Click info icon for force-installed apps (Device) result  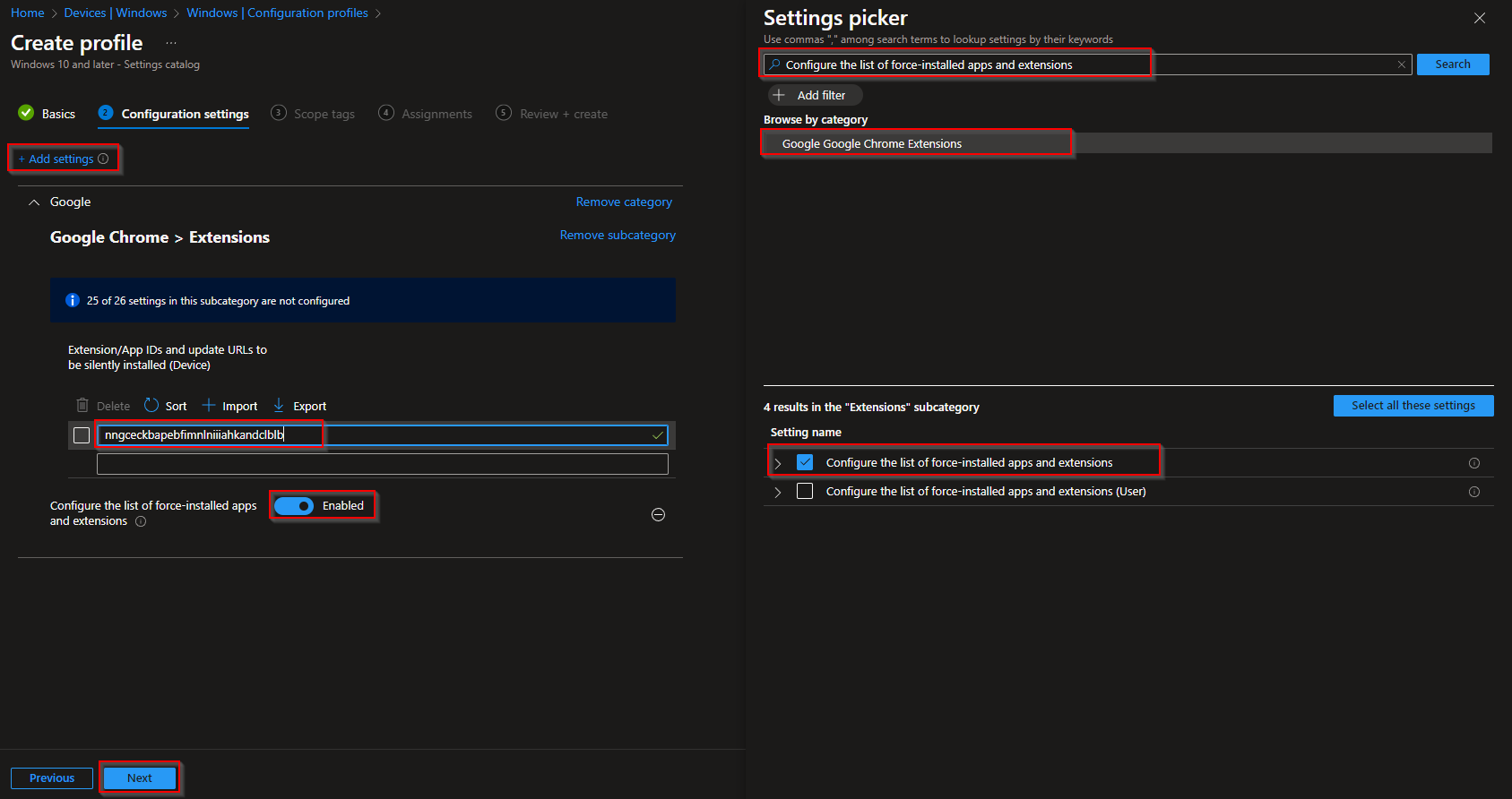(1474, 463)
